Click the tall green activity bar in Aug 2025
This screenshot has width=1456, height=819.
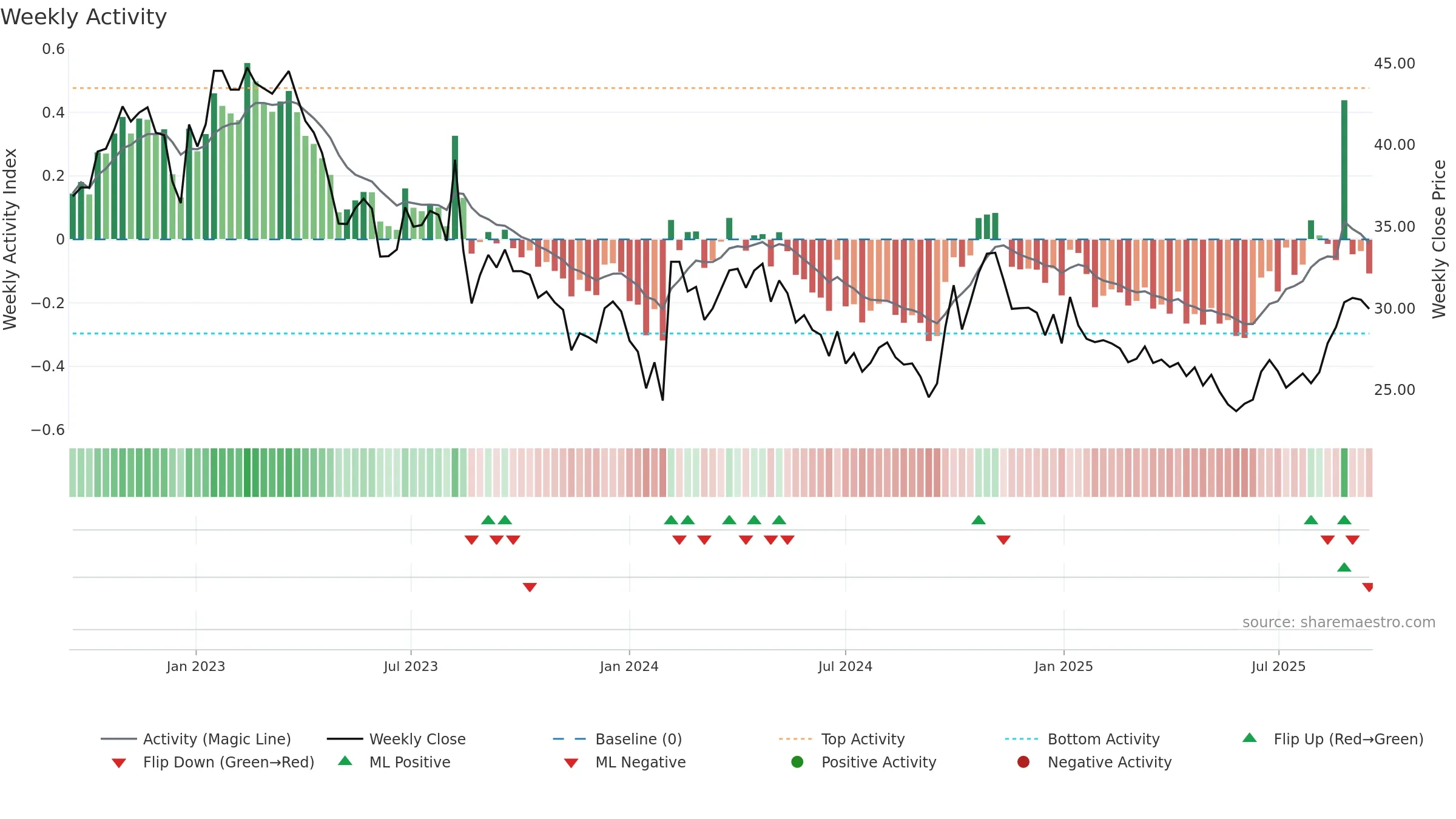point(1344,170)
